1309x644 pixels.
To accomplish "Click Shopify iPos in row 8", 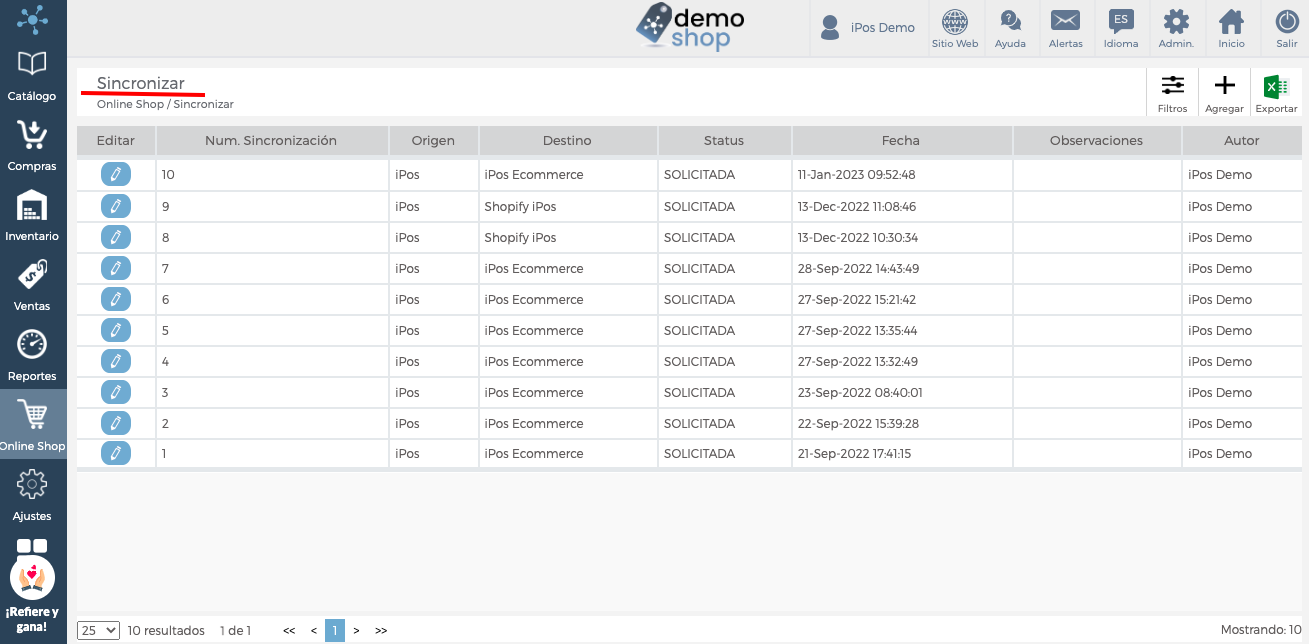I will [520, 238].
